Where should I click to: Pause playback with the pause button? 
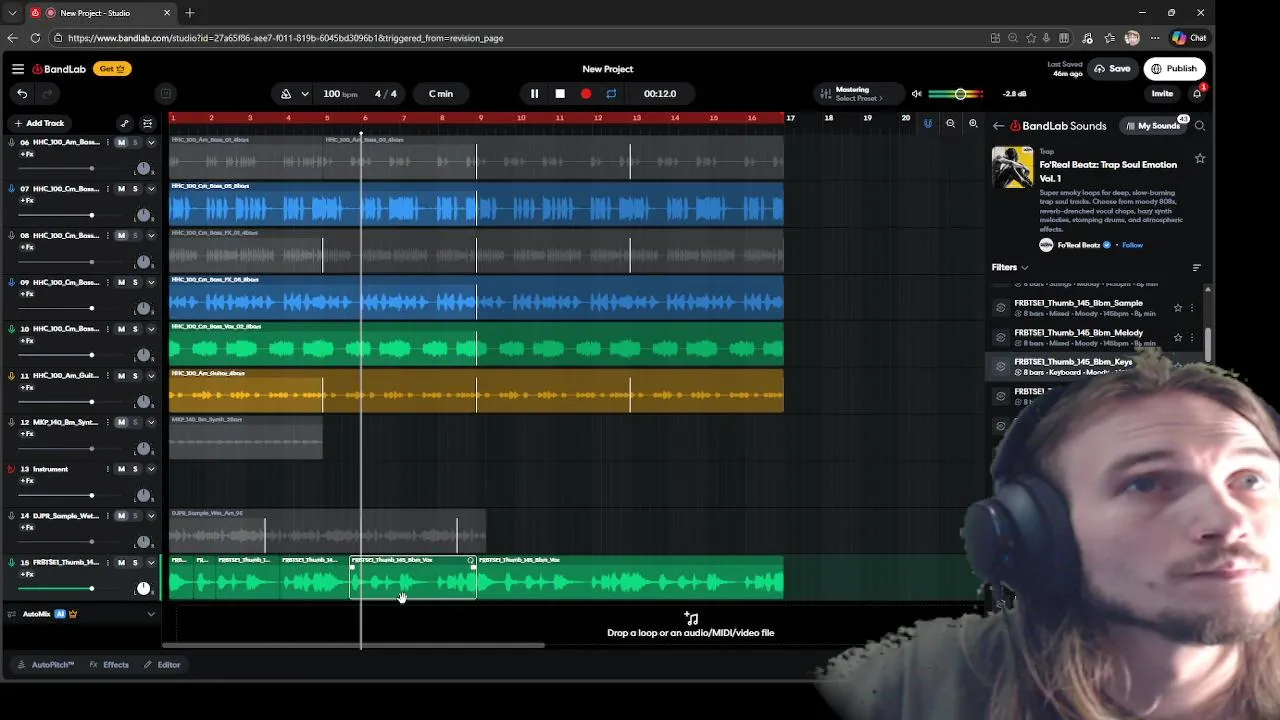(534, 94)
